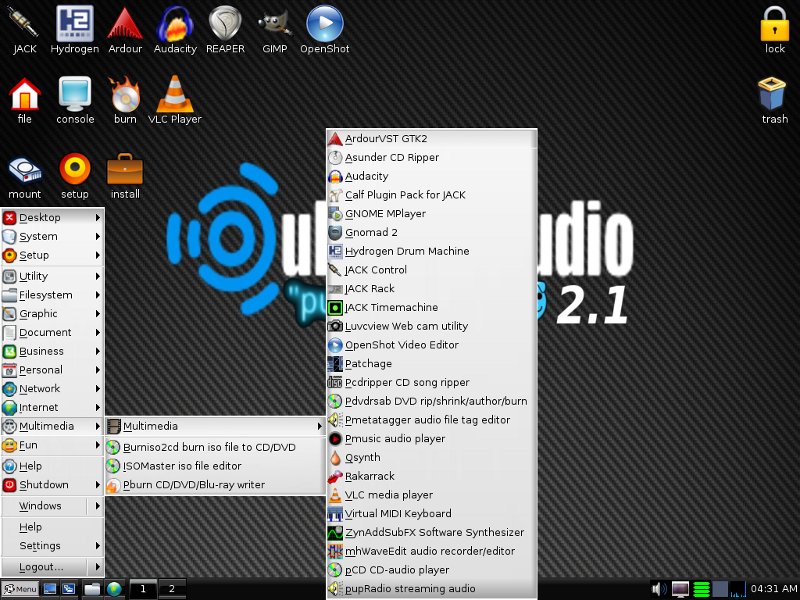Open JACK Timemachine entry

point(432,308)
